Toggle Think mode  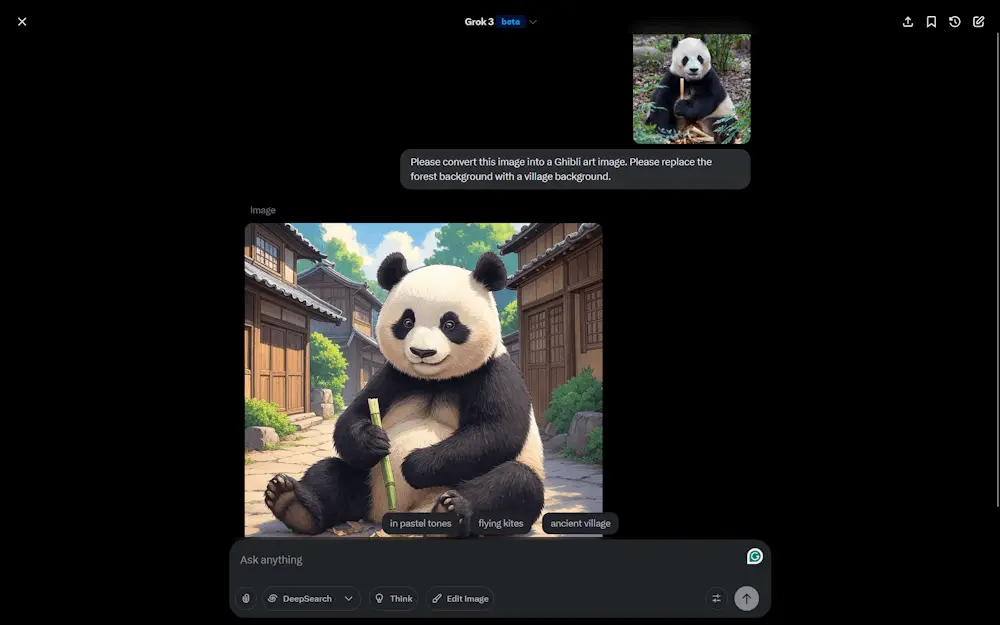[x=393, y=598]
